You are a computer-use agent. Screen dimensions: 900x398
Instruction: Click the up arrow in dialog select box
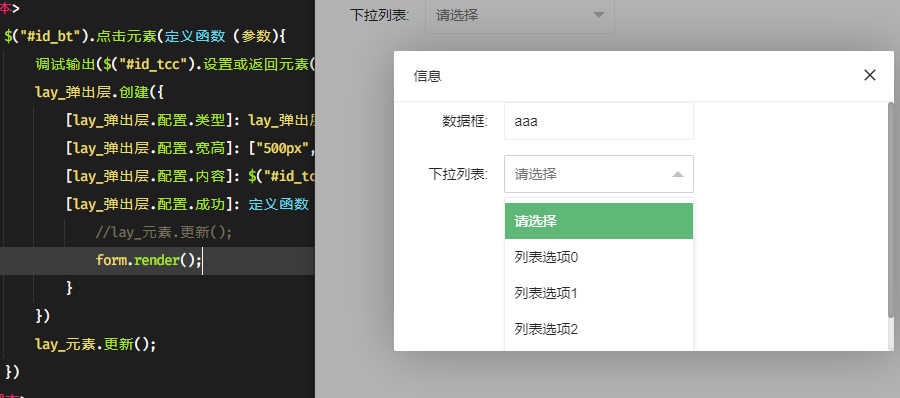tap(677, 174)
